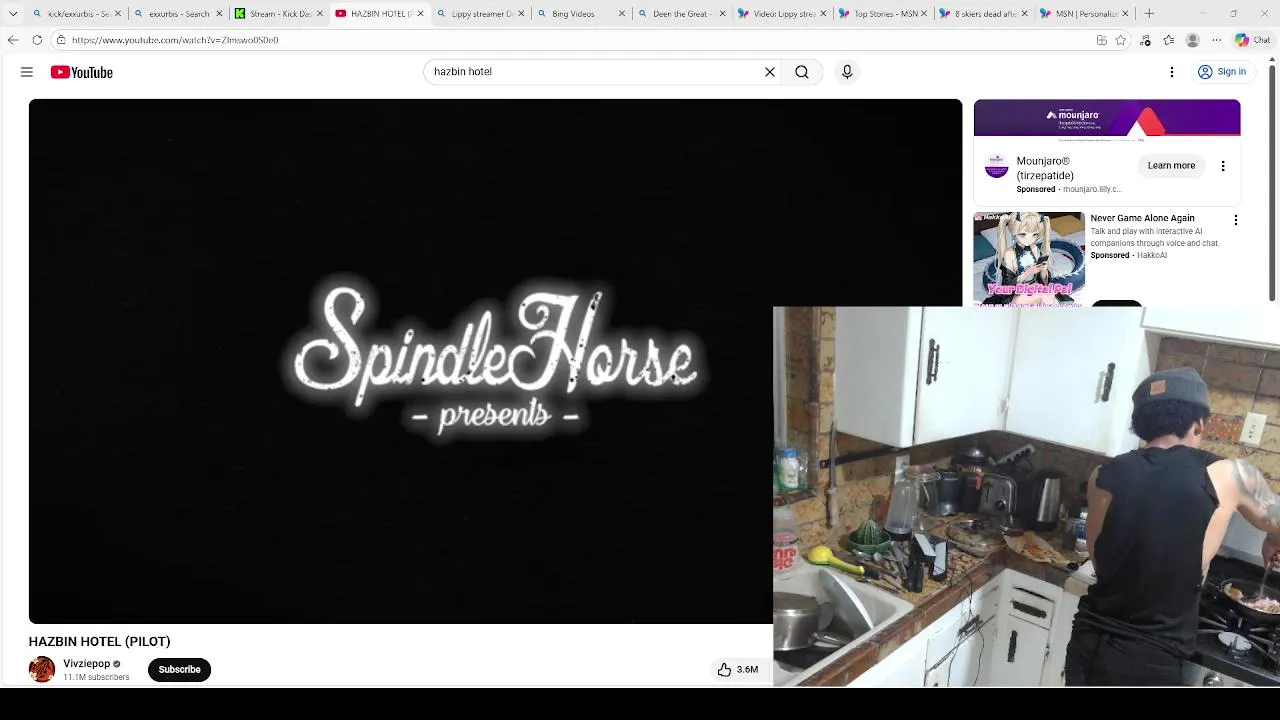Open the YouTube hamburger guide menu
Screen dimensions: 1280x720
tap(27, 72)
